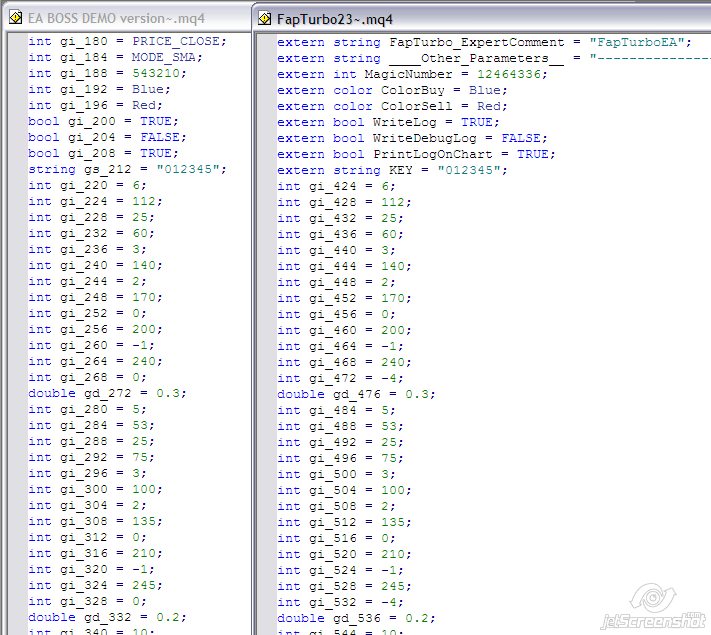Screen dimensions: 711x635
Task: Click 'extern bool WriteLog = TRUE;'
Action: (x=388, y=122)
